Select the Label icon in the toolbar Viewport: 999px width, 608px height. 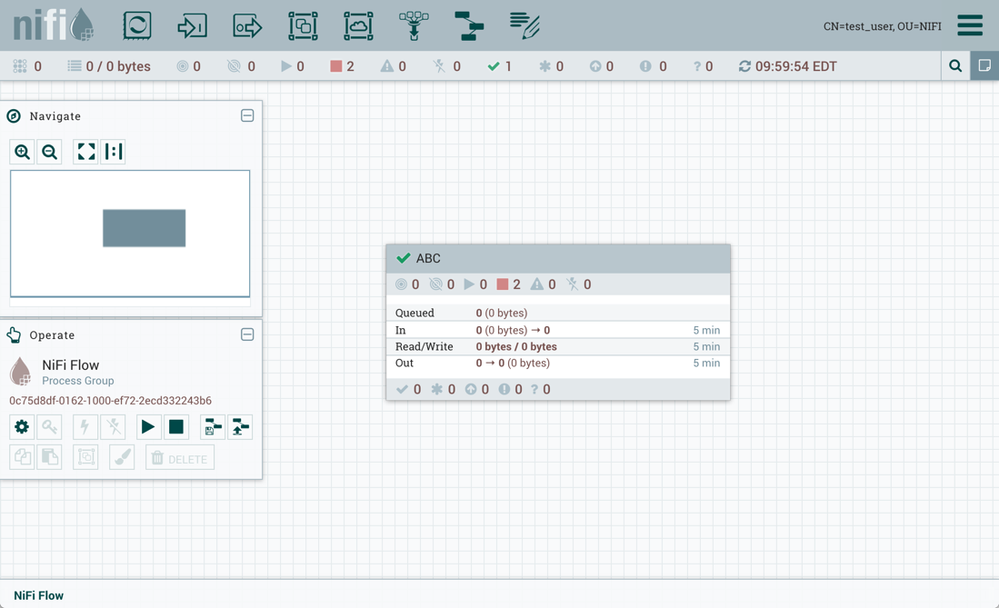(524, 25)
